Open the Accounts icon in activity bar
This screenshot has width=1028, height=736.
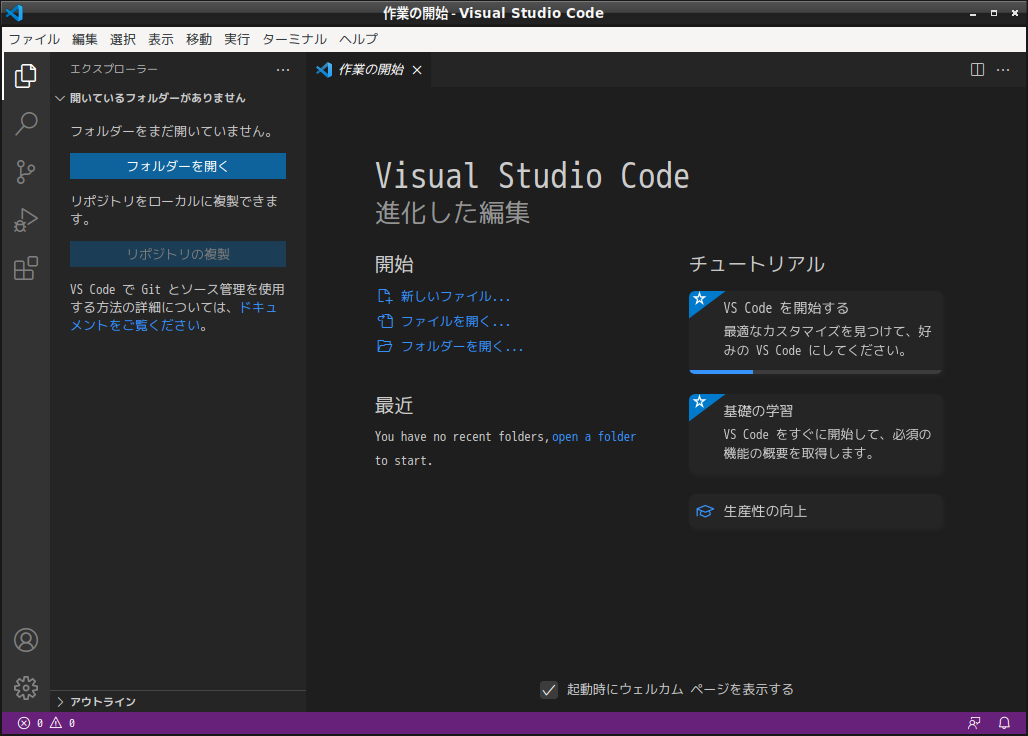pos(26,640)
